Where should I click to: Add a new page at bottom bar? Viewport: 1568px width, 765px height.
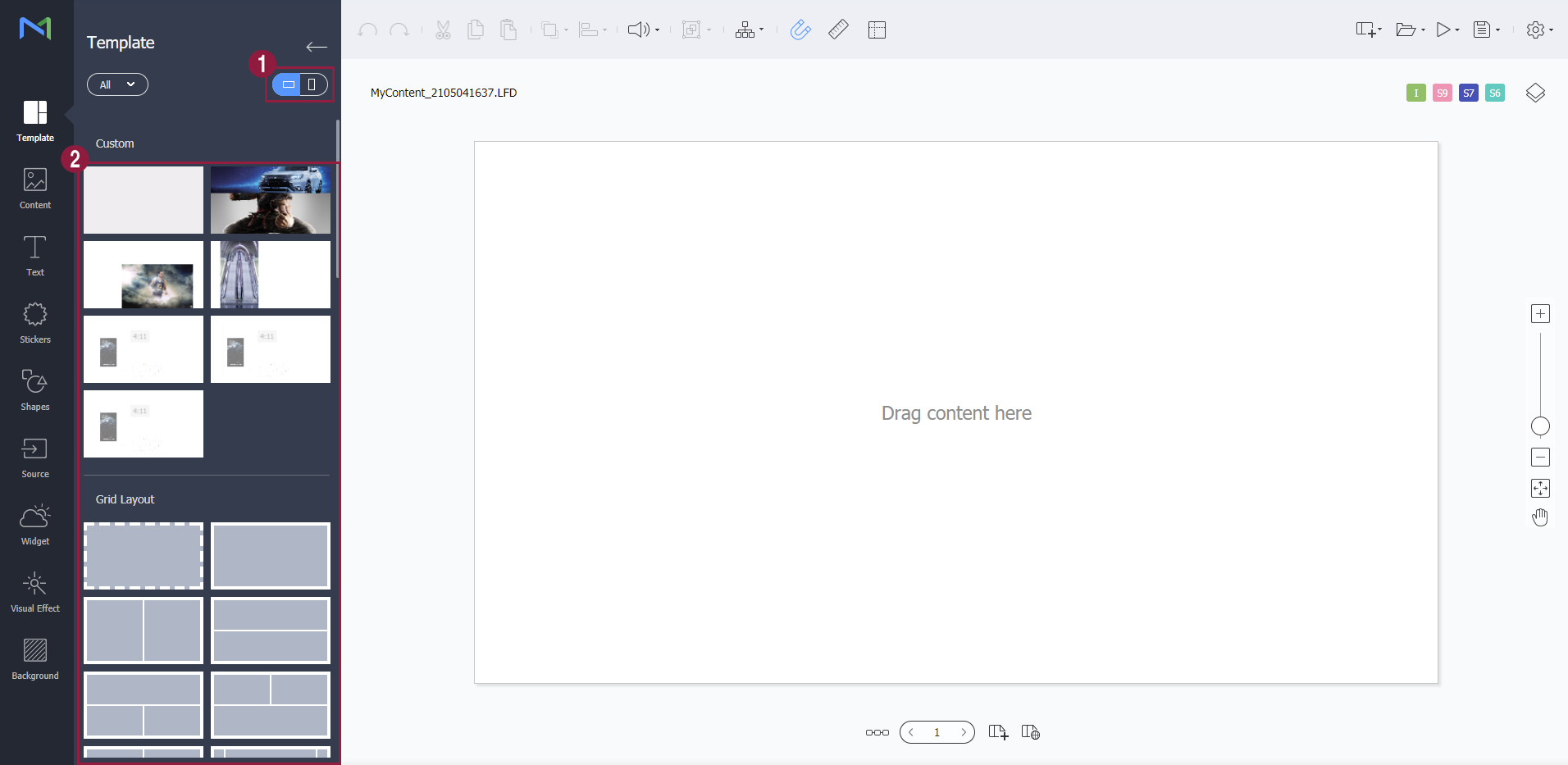tap(998, 732)
